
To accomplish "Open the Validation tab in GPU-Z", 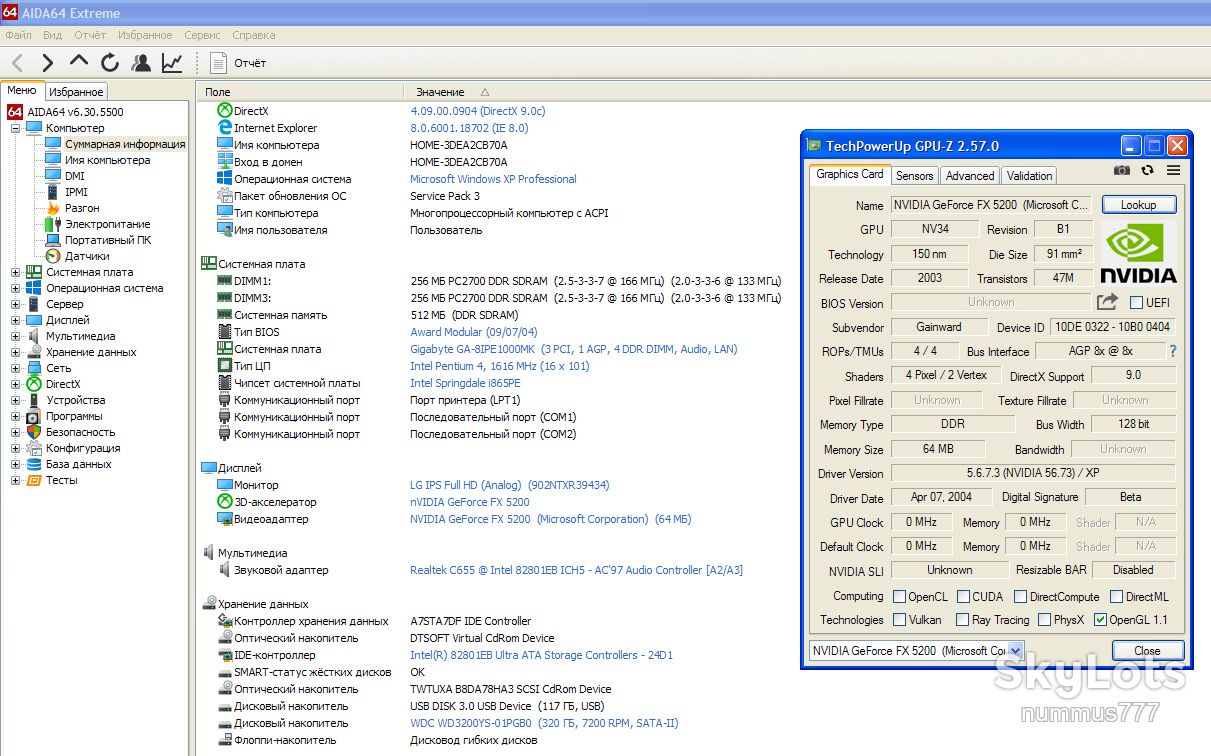I will click(1029, 175).
